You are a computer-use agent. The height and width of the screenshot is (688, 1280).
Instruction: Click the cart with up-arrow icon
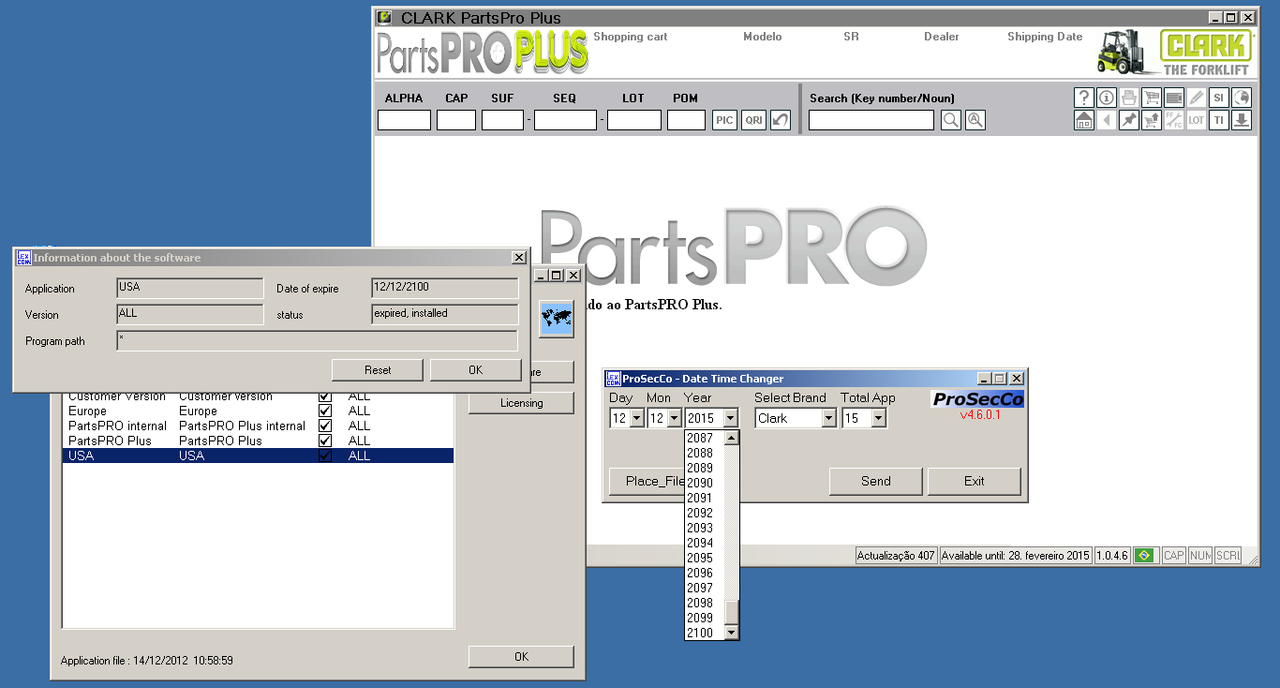click(x=1151, y=121)
